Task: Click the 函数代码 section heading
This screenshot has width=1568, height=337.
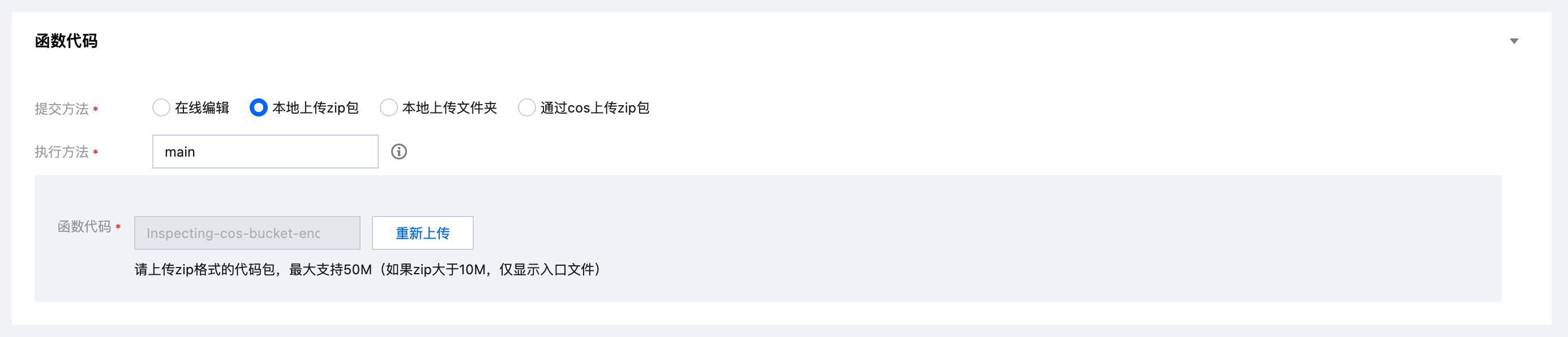Action: pos(66,41)
